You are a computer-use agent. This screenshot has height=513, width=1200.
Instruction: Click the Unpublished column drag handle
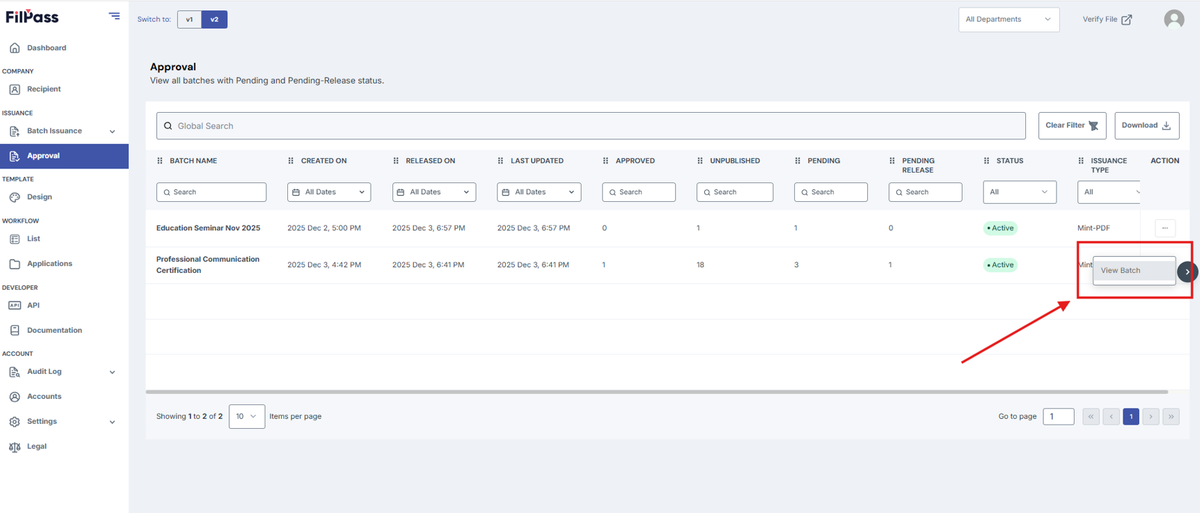700,161
